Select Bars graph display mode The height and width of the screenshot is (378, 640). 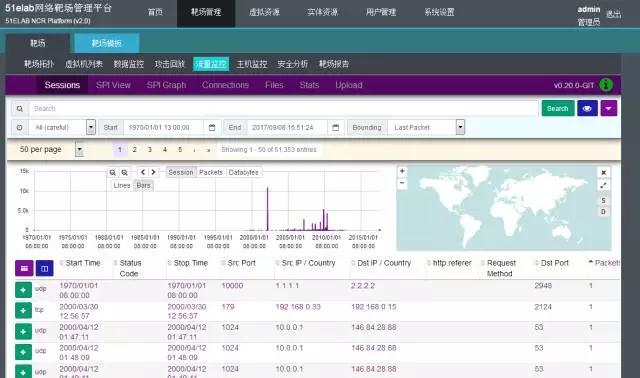(143, 185)
